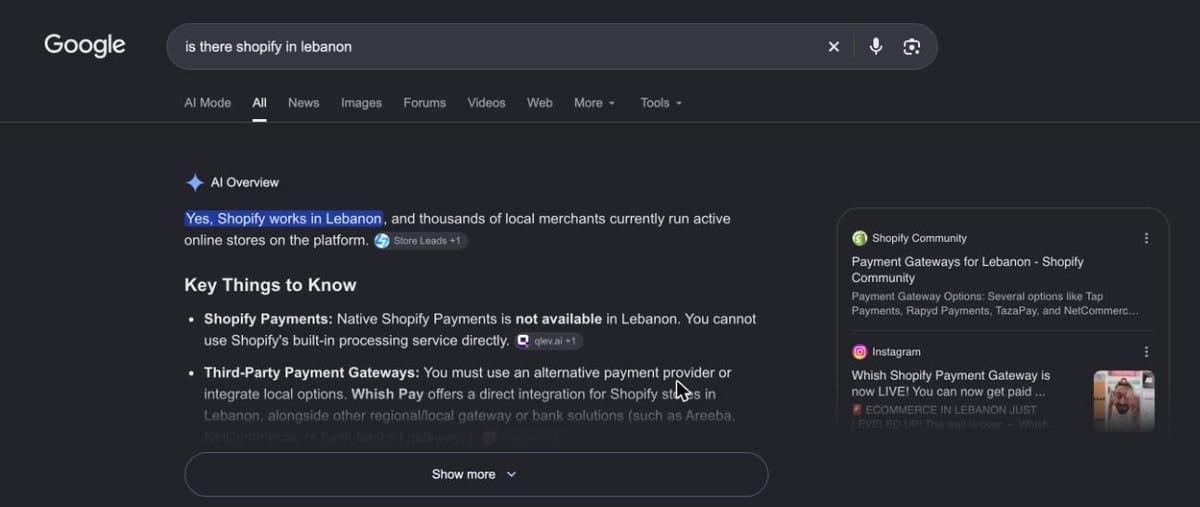Open the Forums tab

click(424, 103)
